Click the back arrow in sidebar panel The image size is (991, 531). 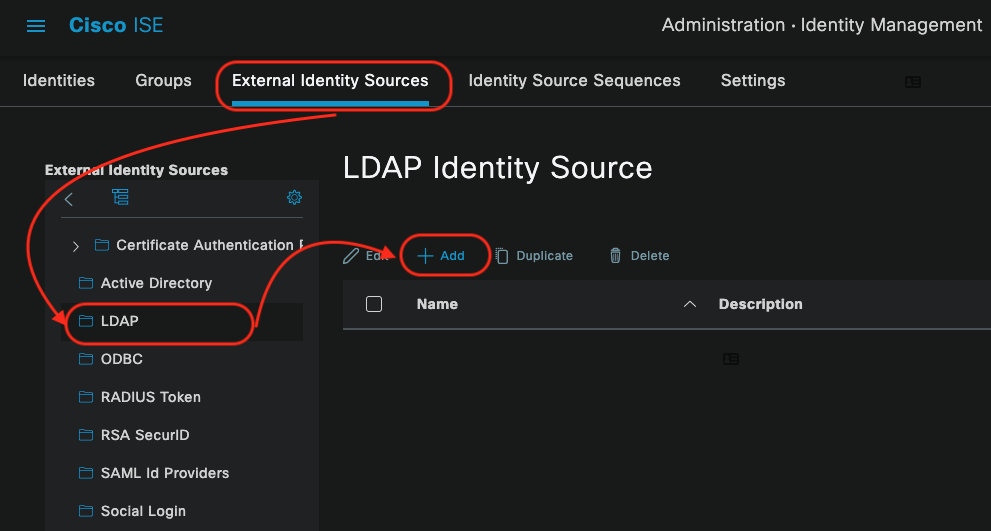tap(69, 199)
